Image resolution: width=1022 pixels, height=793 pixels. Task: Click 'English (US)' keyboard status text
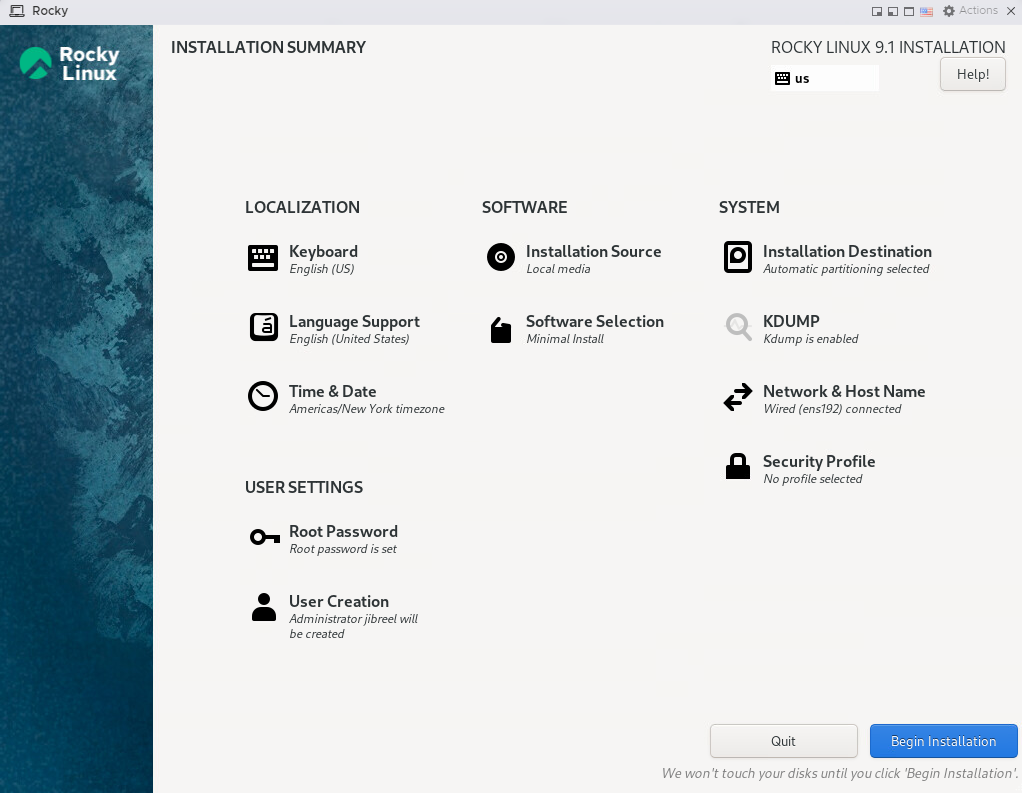[321, 269]
